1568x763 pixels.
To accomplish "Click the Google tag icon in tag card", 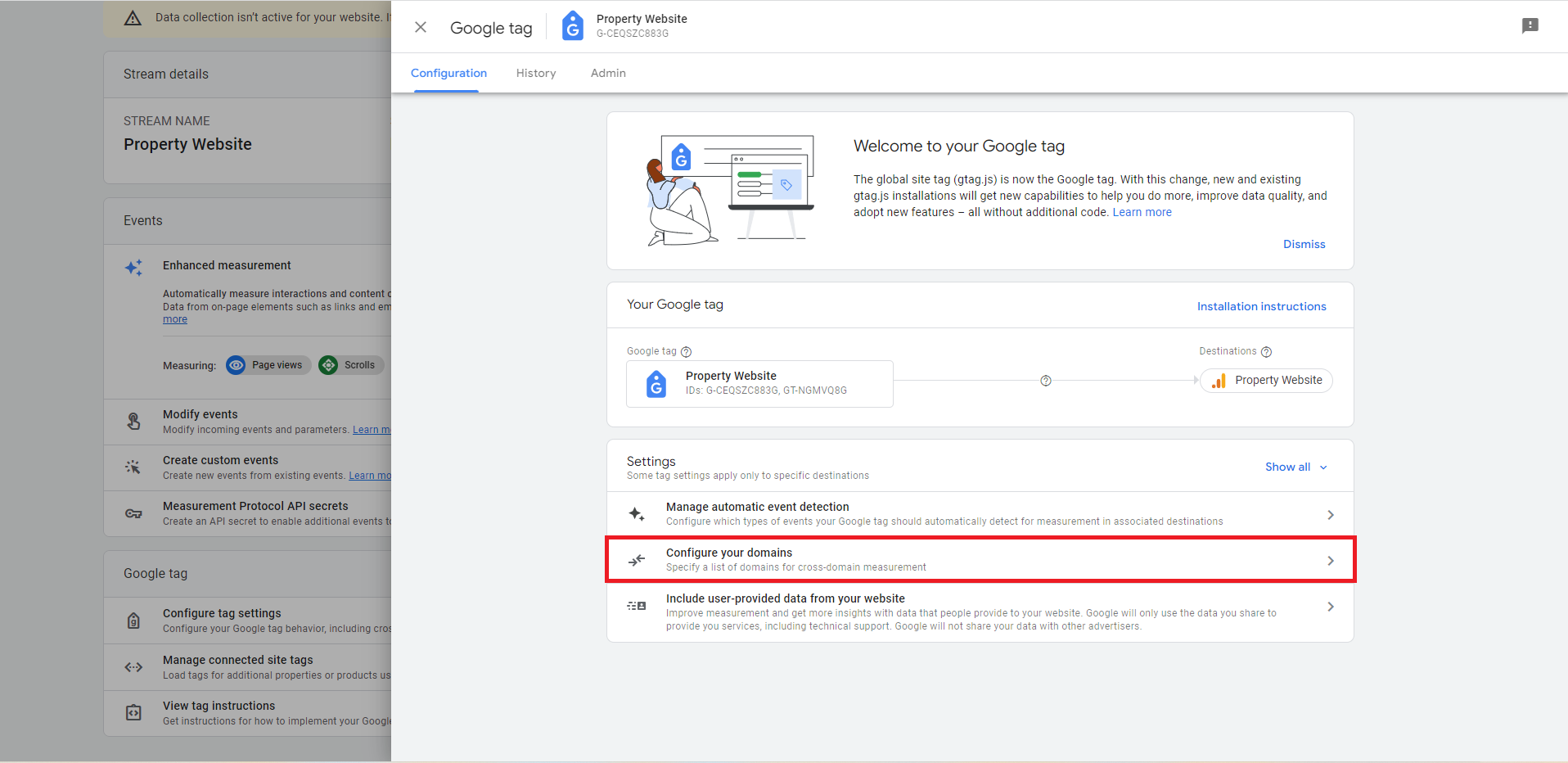I will click(656, 384).
